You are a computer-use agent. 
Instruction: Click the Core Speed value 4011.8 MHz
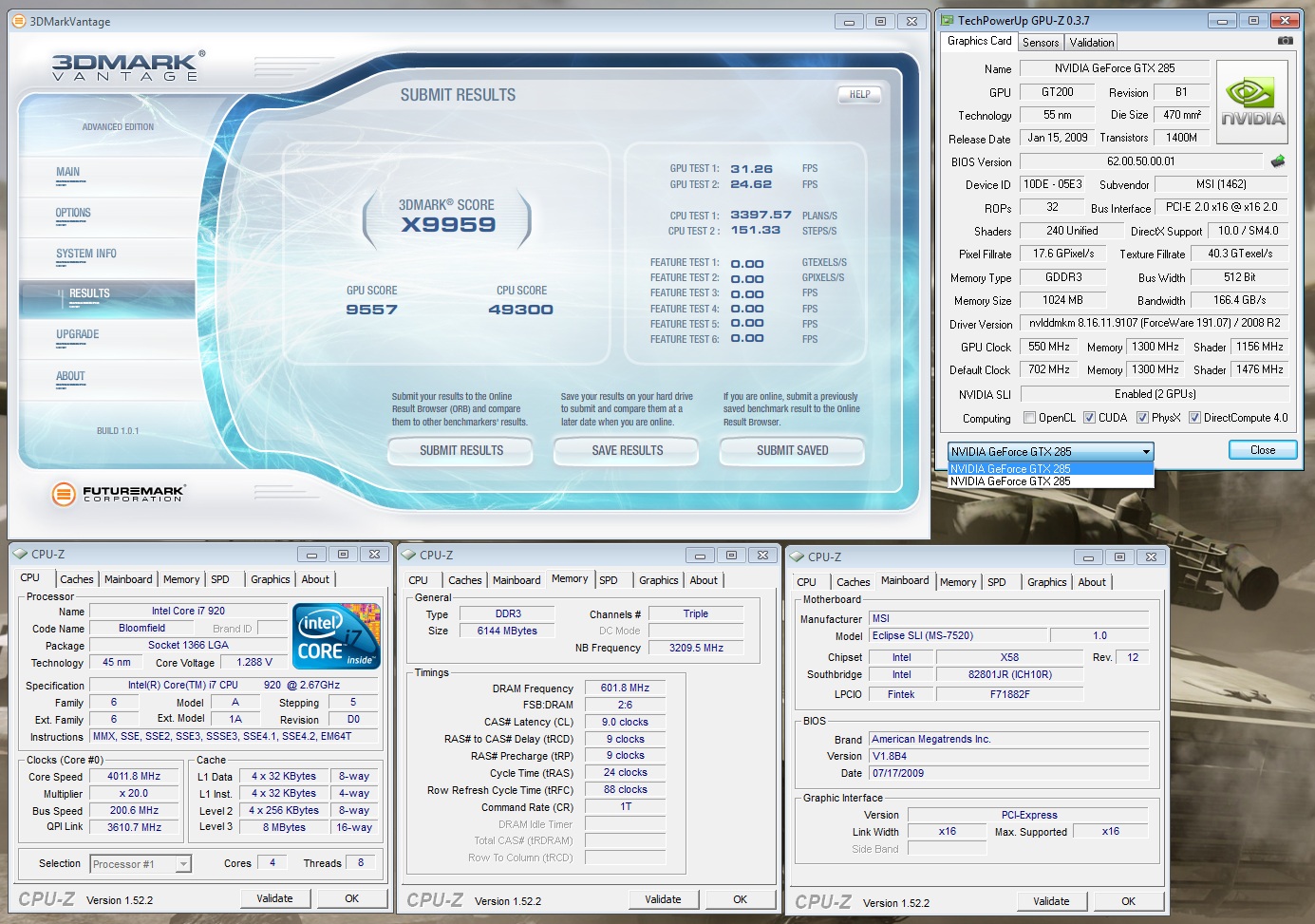tap(134, 776)
